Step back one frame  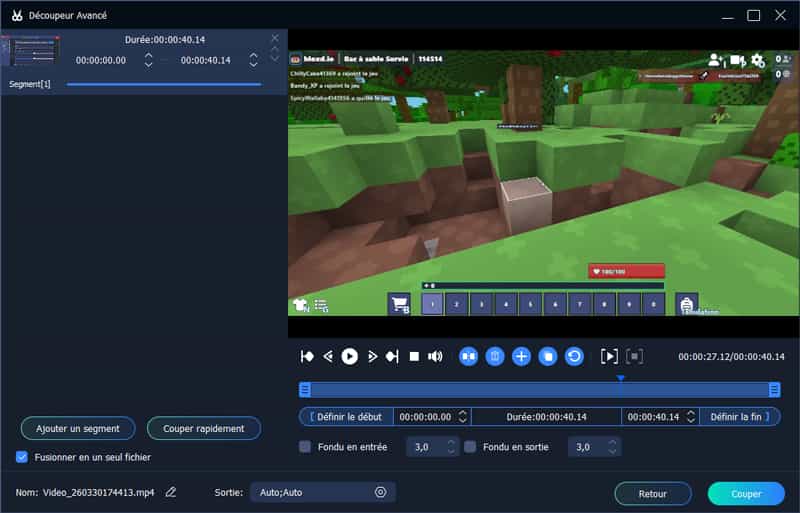(328, 356)
